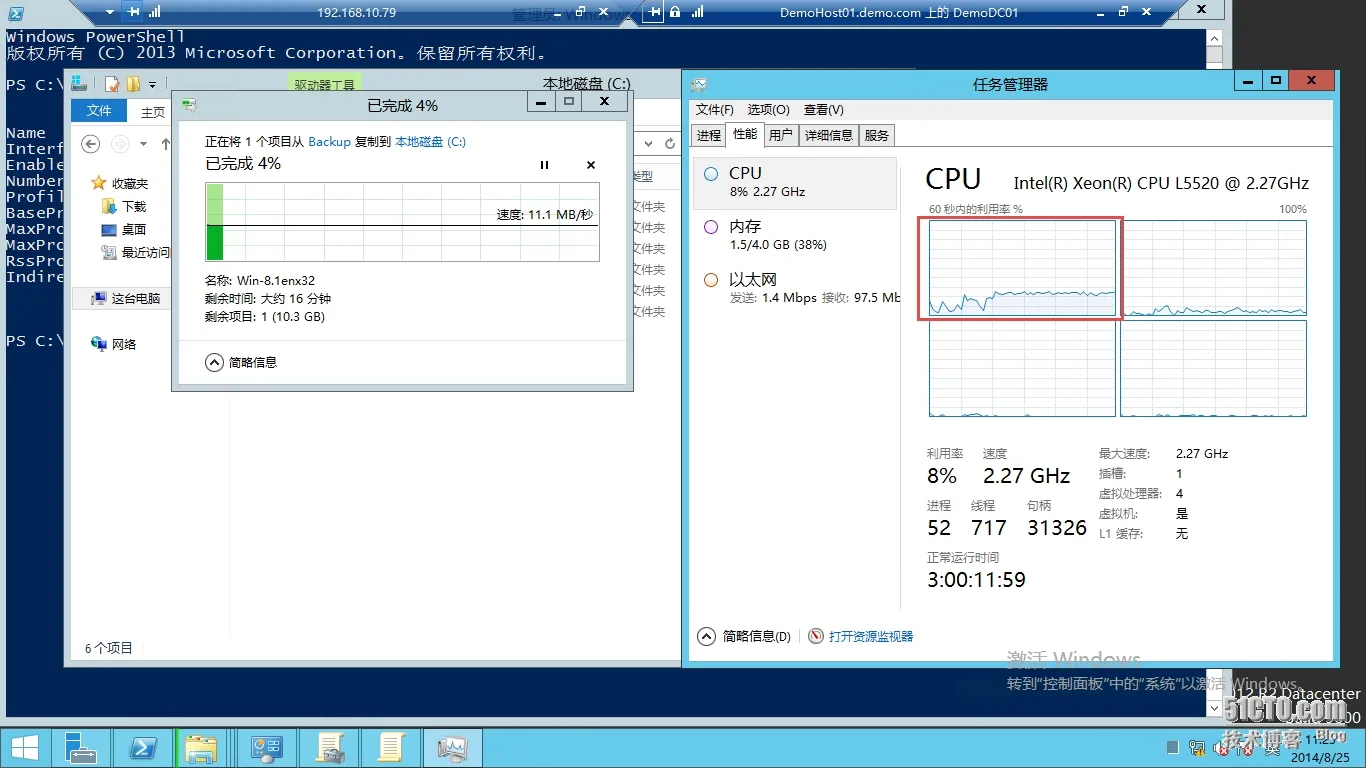This screenshot has width=1366, height=768.
Task: Open the 主页 ribbon tab in Explorer
Action: 153,112
